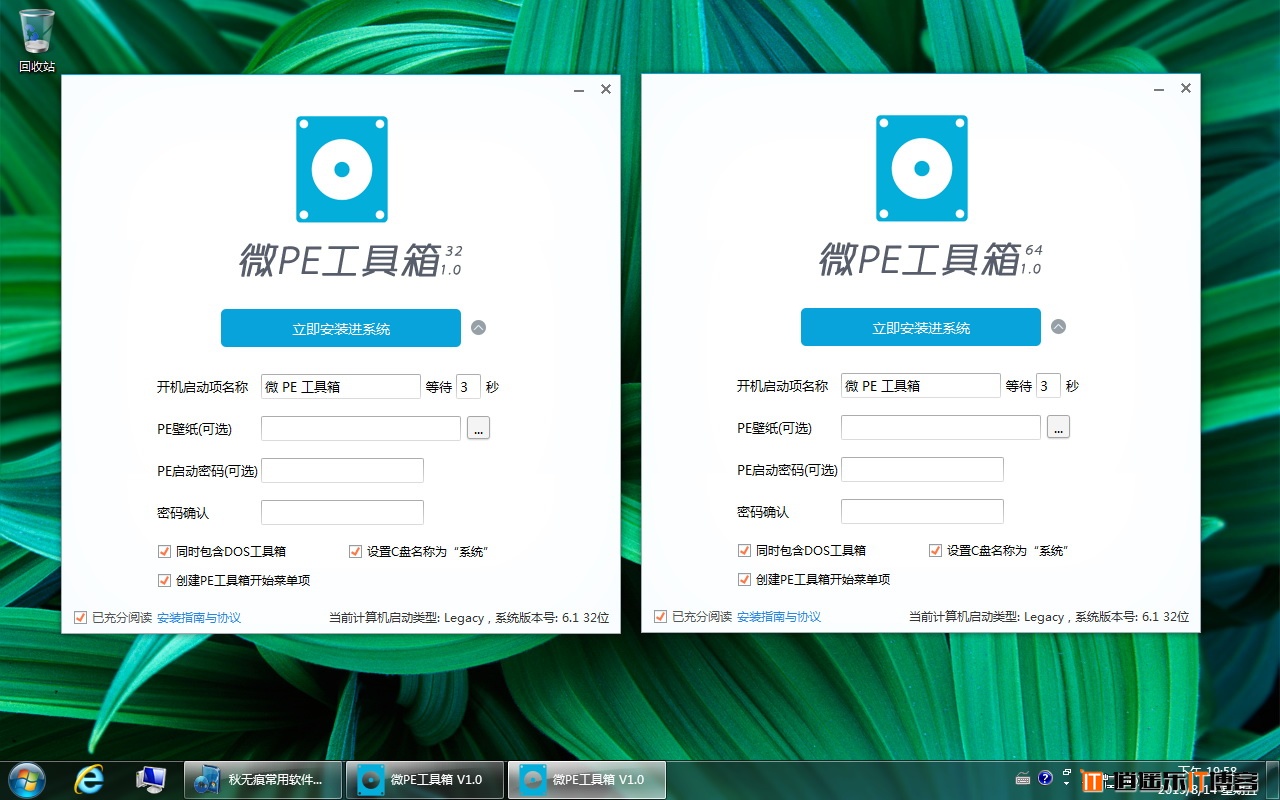Viewport: 1280px width, 800px height.
Task: Click the PE启动密码 field in 32-bit window
Action: coord(342,471)
